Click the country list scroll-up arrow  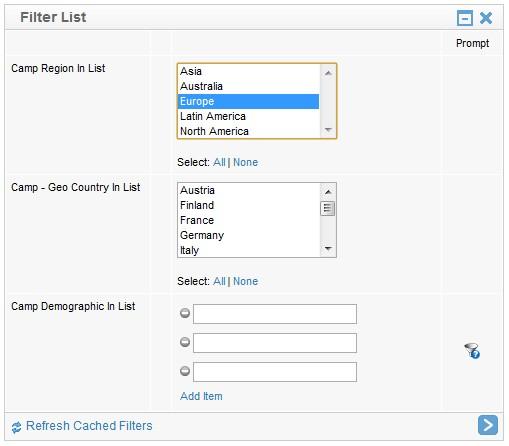coord(328,192)
